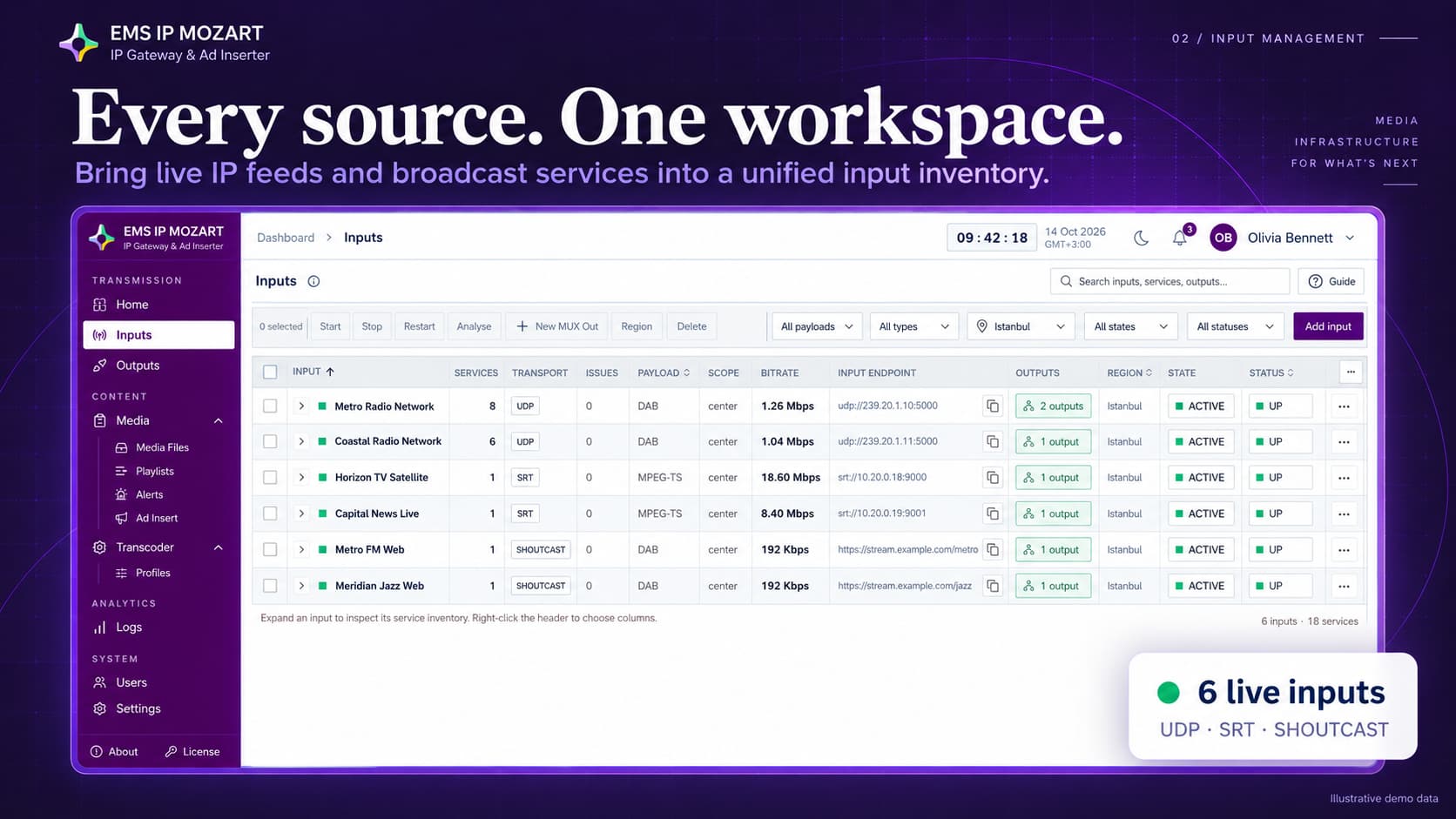Image resolution: width=1456 pixels, height=819 pixels.
Task: Check the Coastal Radio Network row
Action: (x=270, y=441)
